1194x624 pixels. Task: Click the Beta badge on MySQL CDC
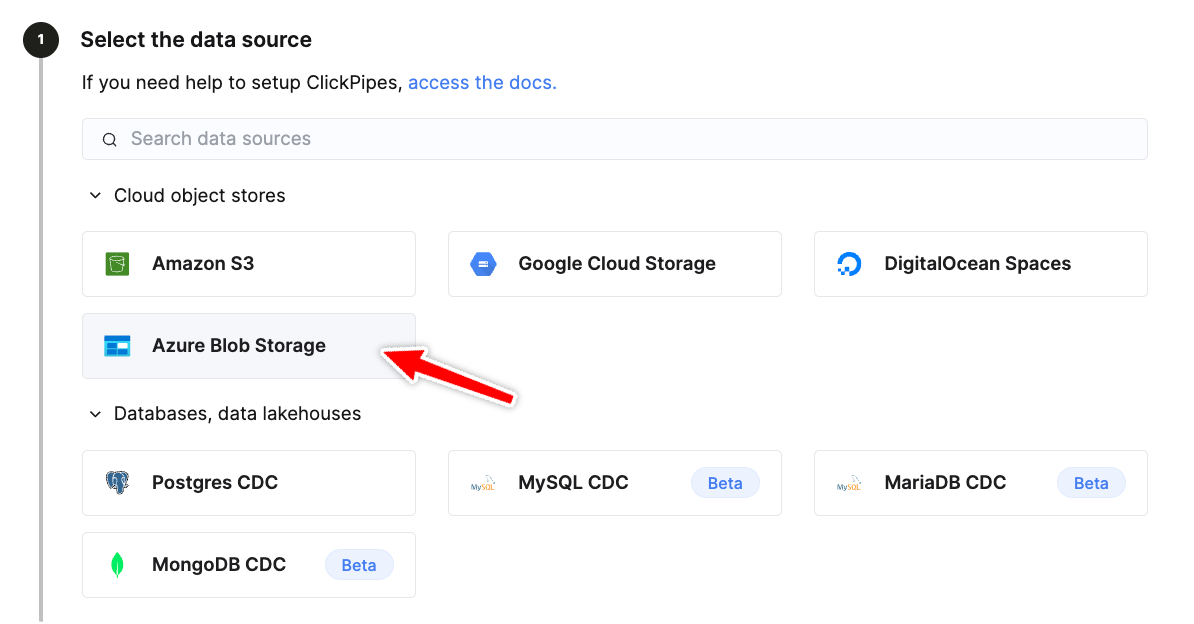click(x=725, y=482)
